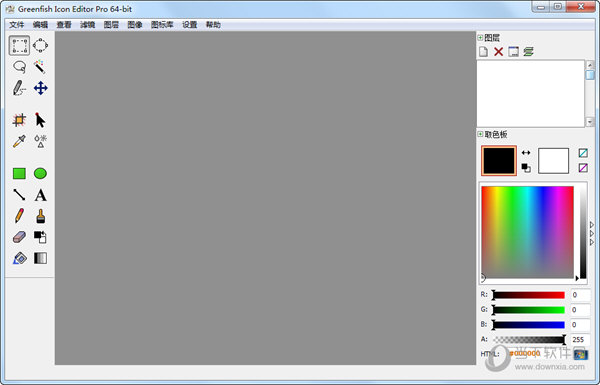600x385 pixels.
Task: Open the 查看 menu
Action: pyautogui.click(x=64, y=25)
